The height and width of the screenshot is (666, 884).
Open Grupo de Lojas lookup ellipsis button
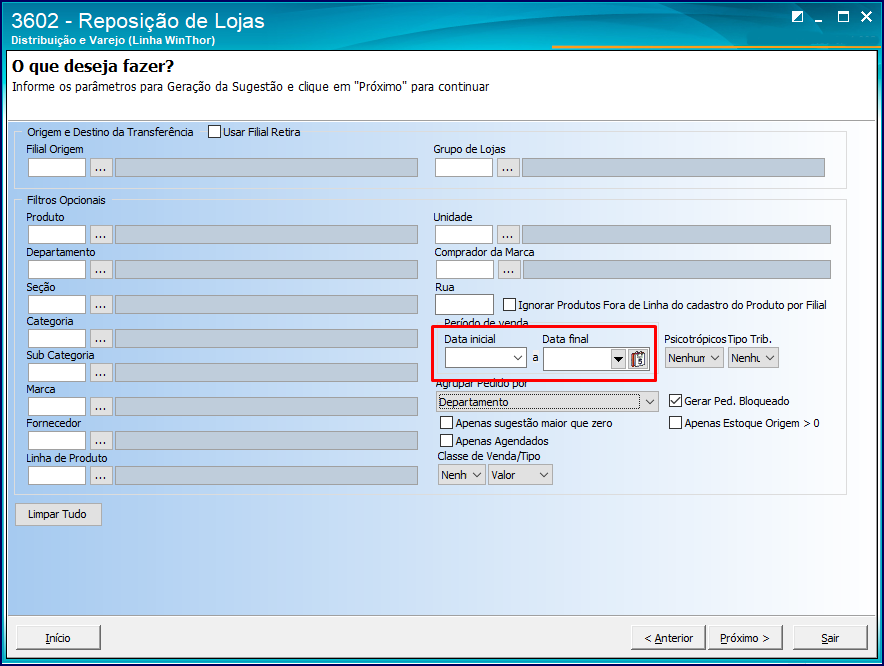[508, 168]
